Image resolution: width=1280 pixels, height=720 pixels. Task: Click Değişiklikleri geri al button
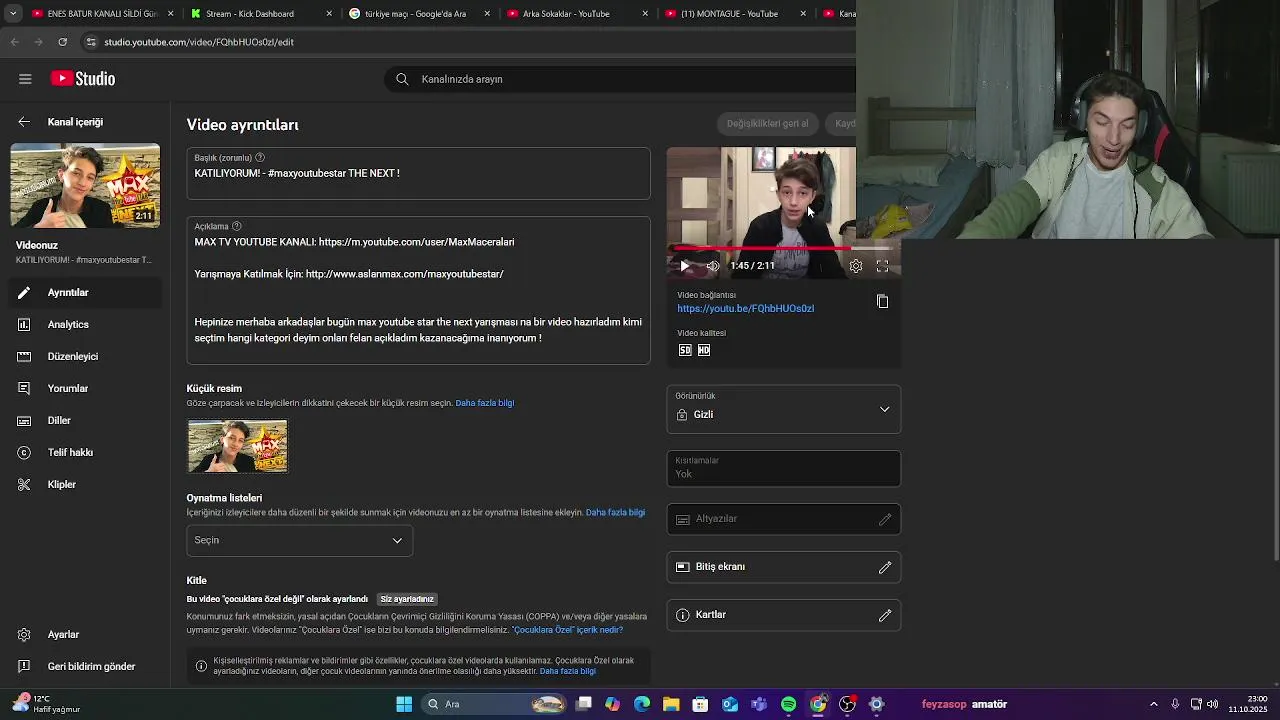767,124
